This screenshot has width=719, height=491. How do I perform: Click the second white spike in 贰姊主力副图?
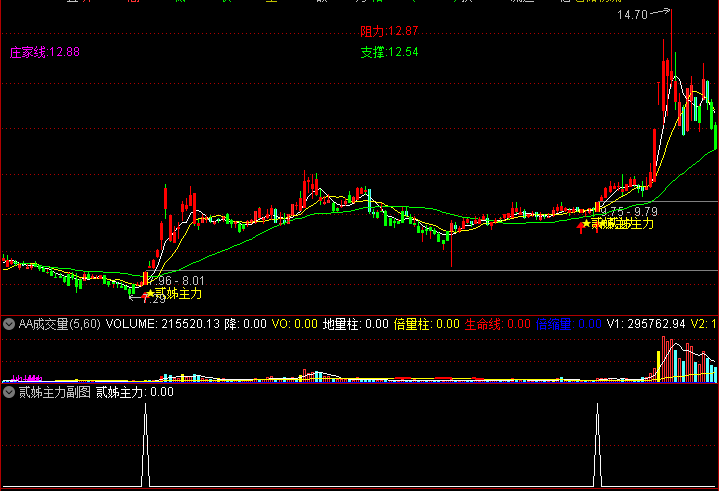click(x=597, y=445)
